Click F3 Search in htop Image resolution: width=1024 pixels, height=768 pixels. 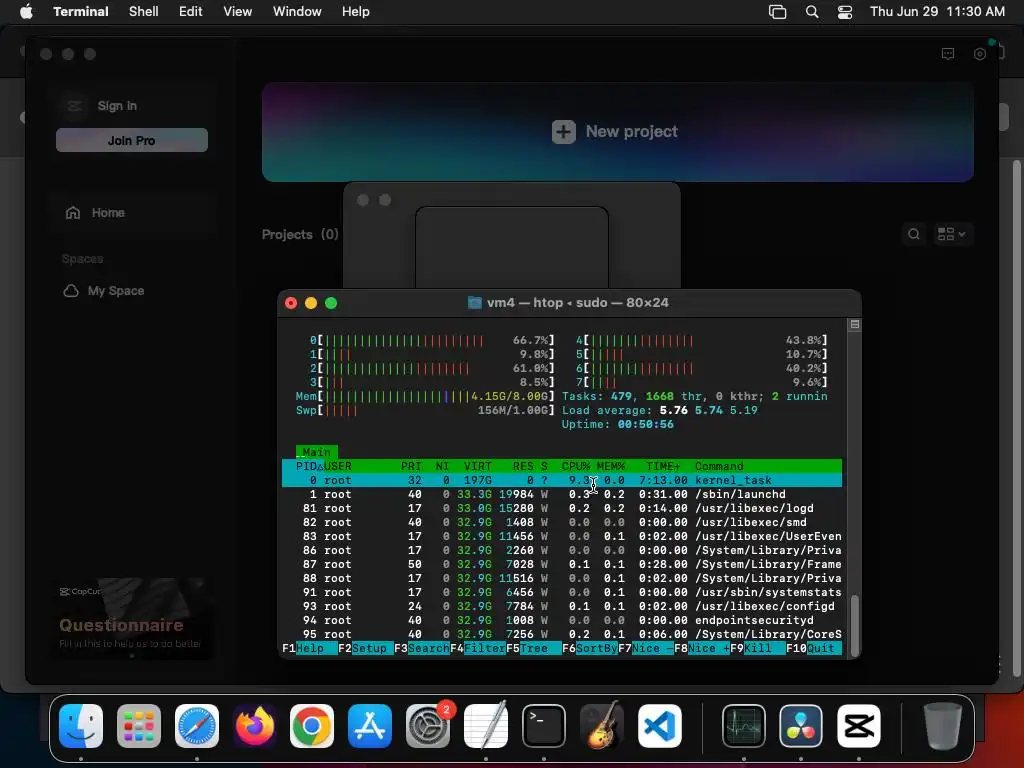pos(422,648)
